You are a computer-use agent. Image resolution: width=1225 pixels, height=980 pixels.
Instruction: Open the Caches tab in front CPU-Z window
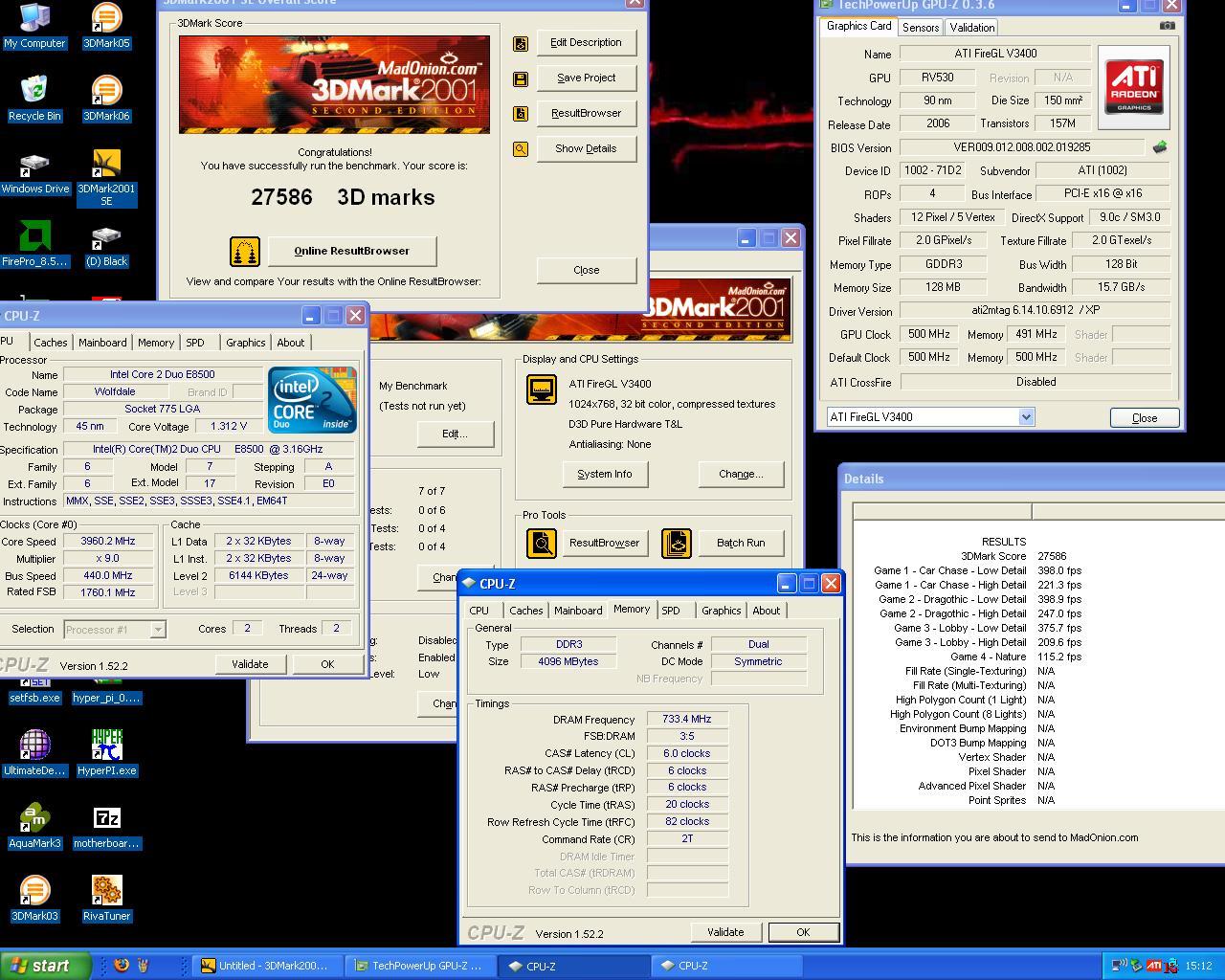point(525,611)
